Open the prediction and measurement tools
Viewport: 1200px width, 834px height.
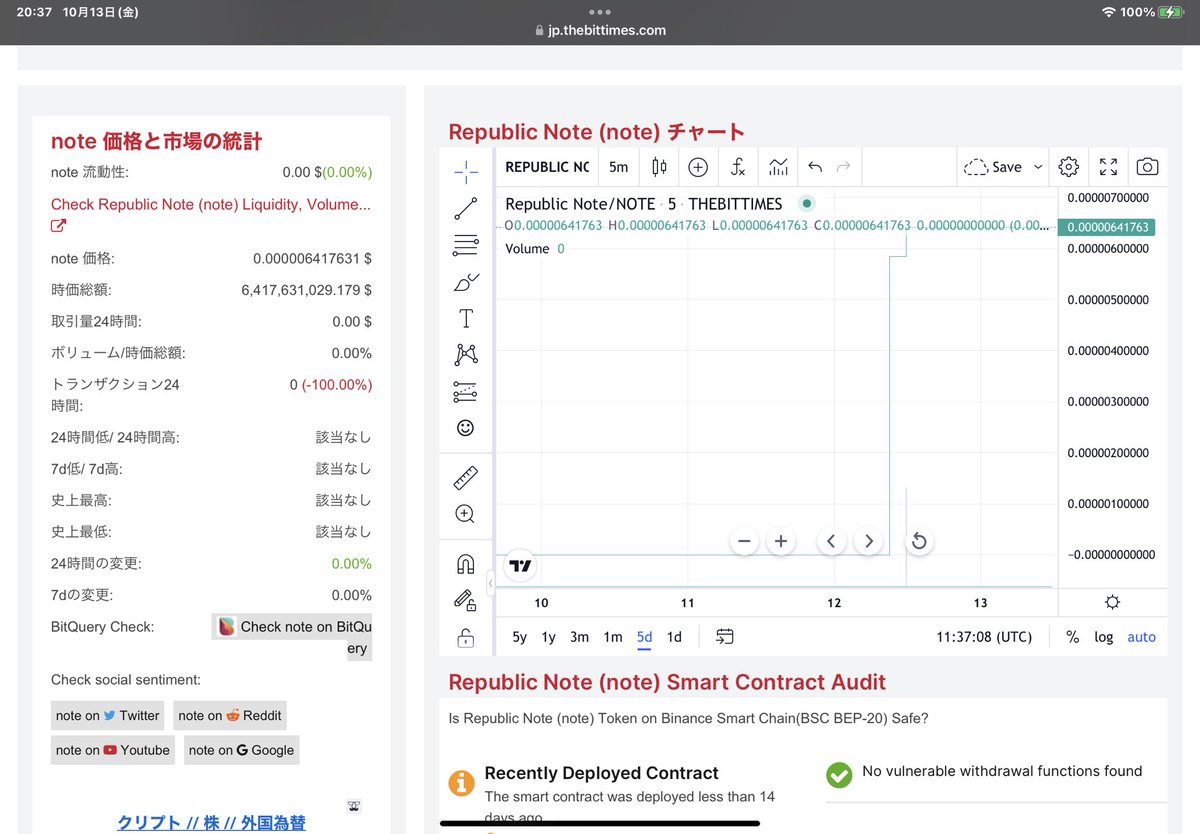tap(465, 391)
